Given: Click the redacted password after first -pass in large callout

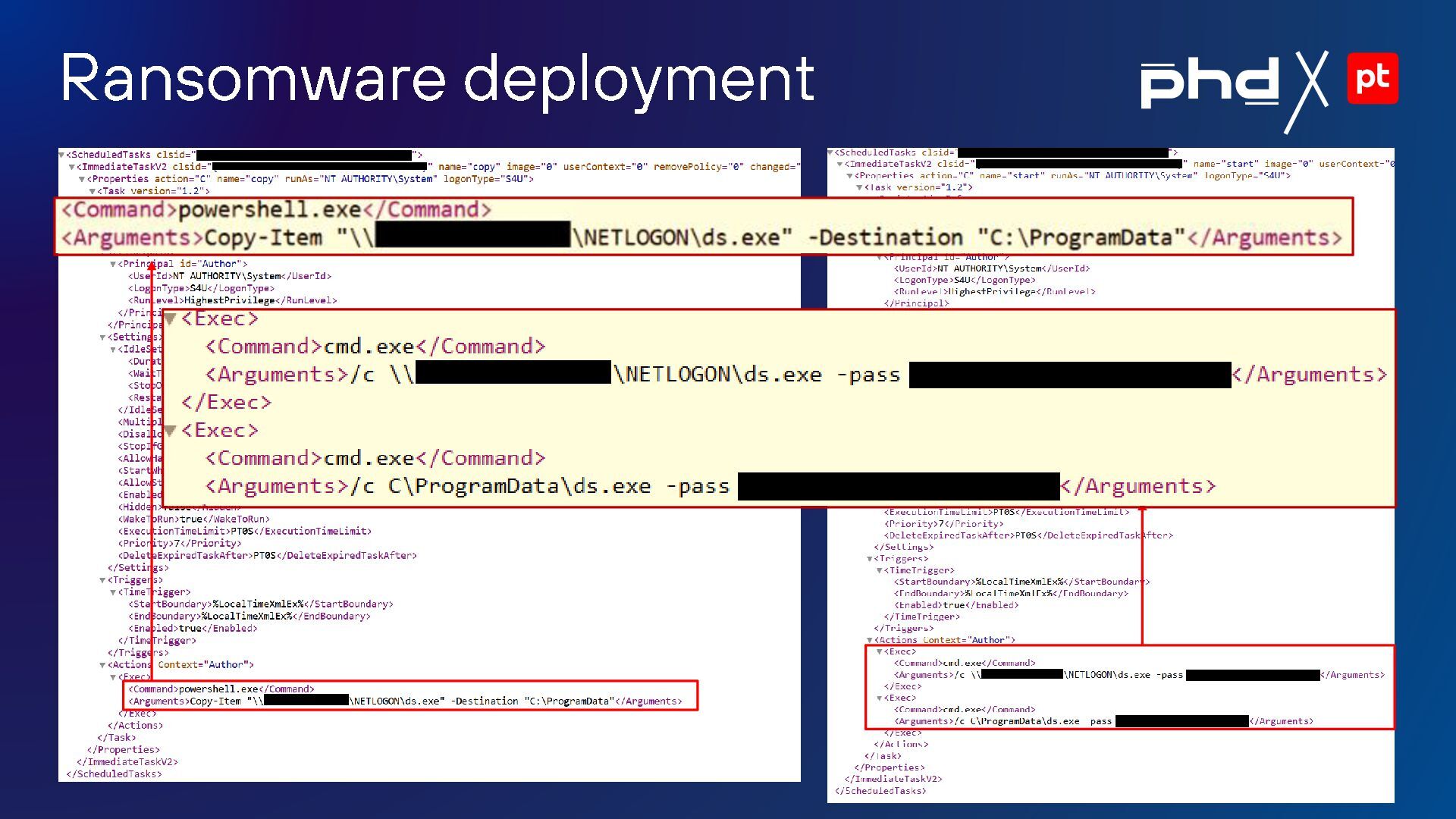Looking at the screenshot, I should point(1069,375).
